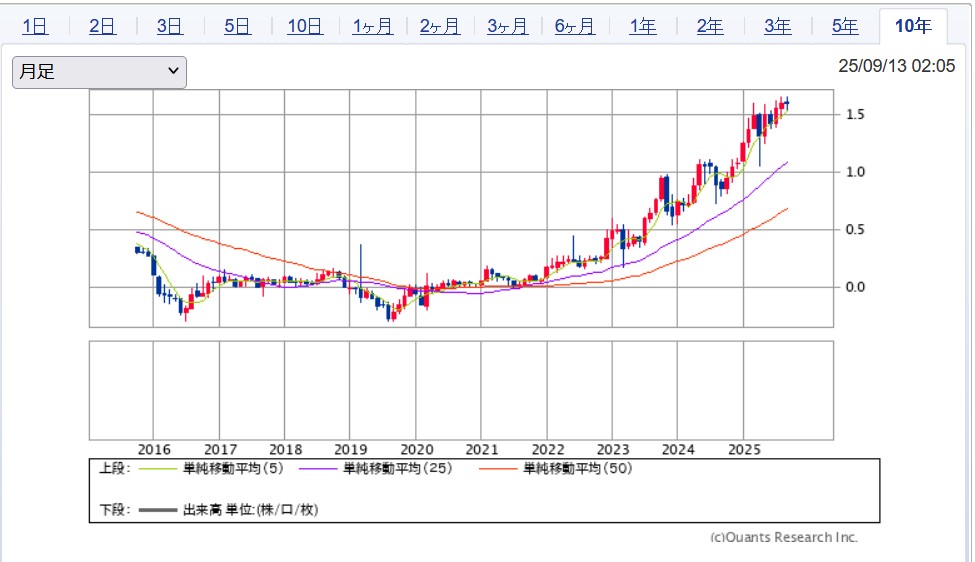Switch to the 5日 period tab
The height and width of the screenshot is (562, 975).
(x=237, y=26)
